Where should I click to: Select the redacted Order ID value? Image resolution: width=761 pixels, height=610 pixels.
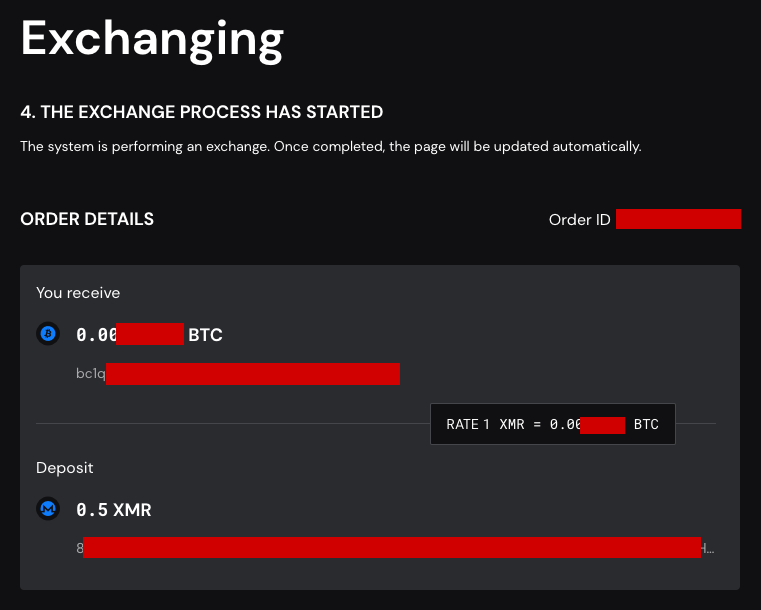point(678,219)
